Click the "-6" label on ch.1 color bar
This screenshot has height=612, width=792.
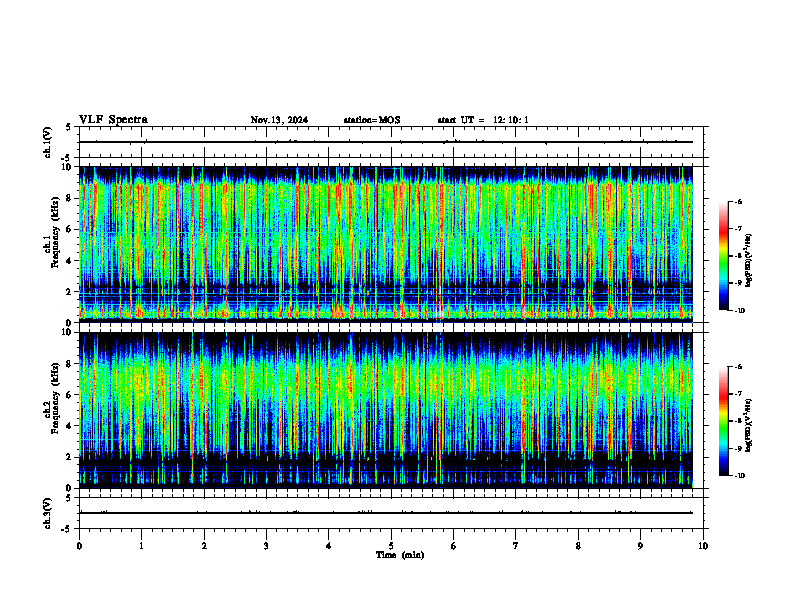click(x=738, y=202)
